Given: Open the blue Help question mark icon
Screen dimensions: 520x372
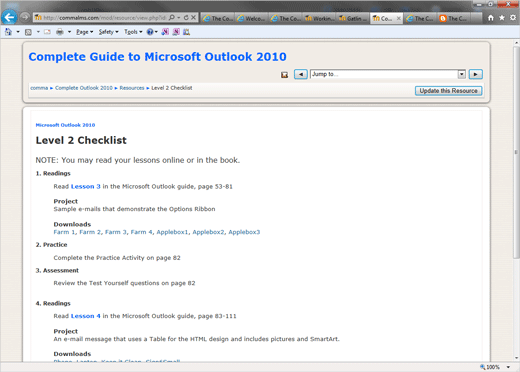Looking at the screenshot, I should pos(150,32).
